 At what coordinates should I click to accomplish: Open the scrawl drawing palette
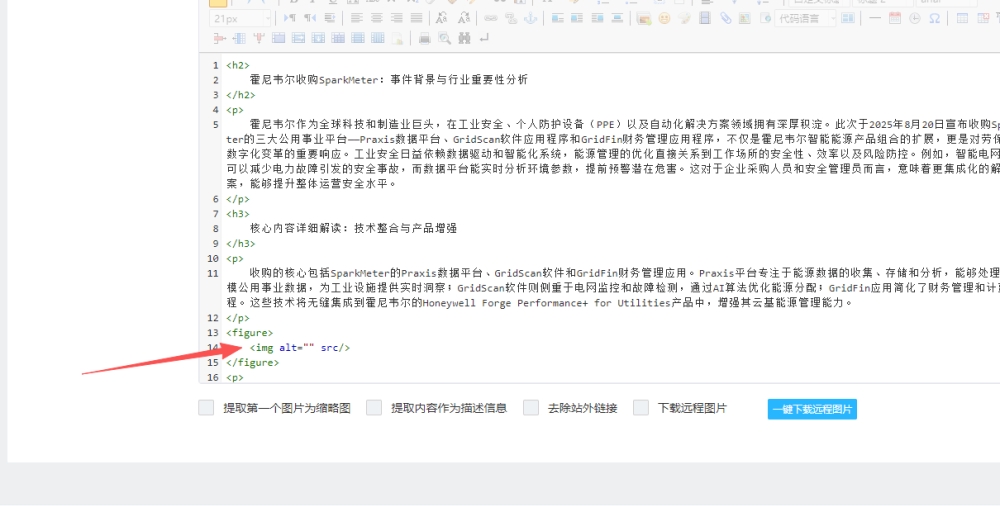[684, 18]
